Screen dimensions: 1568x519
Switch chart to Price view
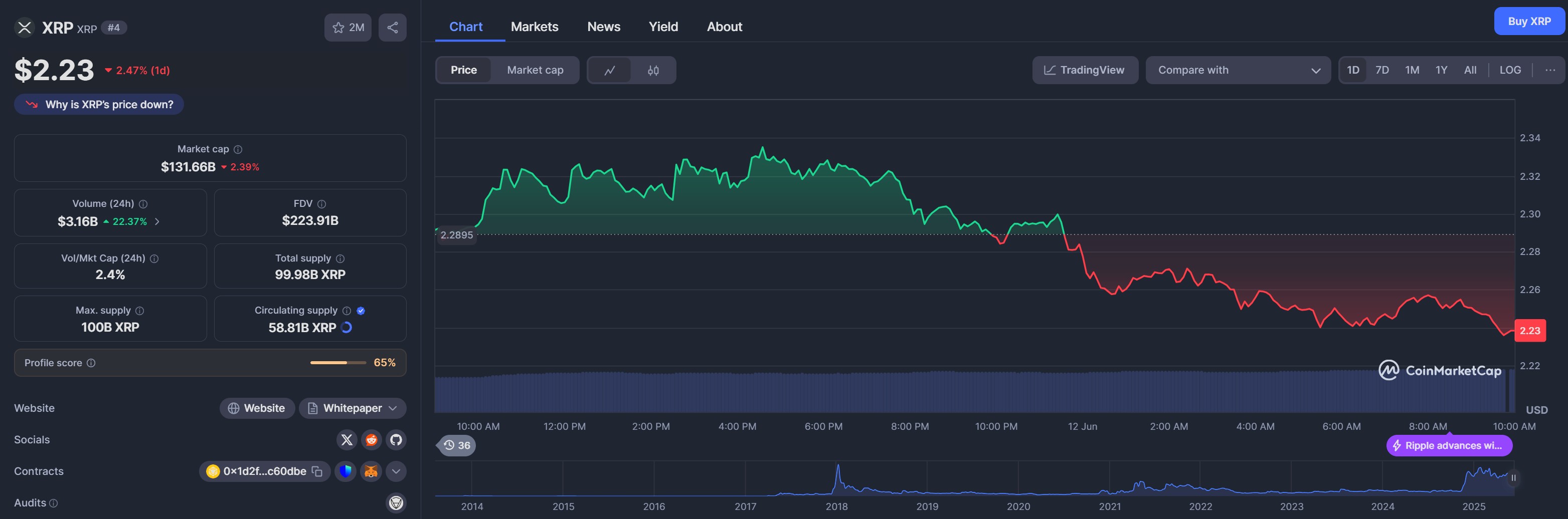click(464, 70)
